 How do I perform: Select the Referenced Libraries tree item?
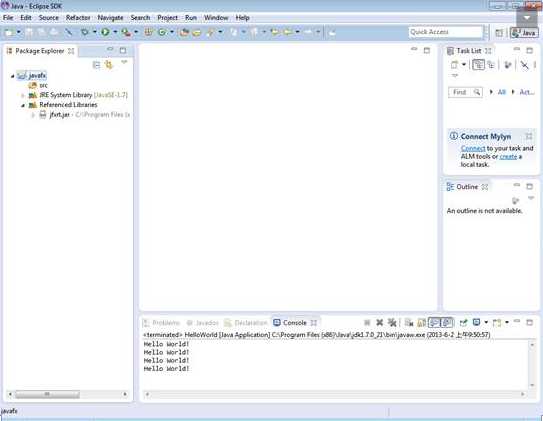(x=63, y=105)
